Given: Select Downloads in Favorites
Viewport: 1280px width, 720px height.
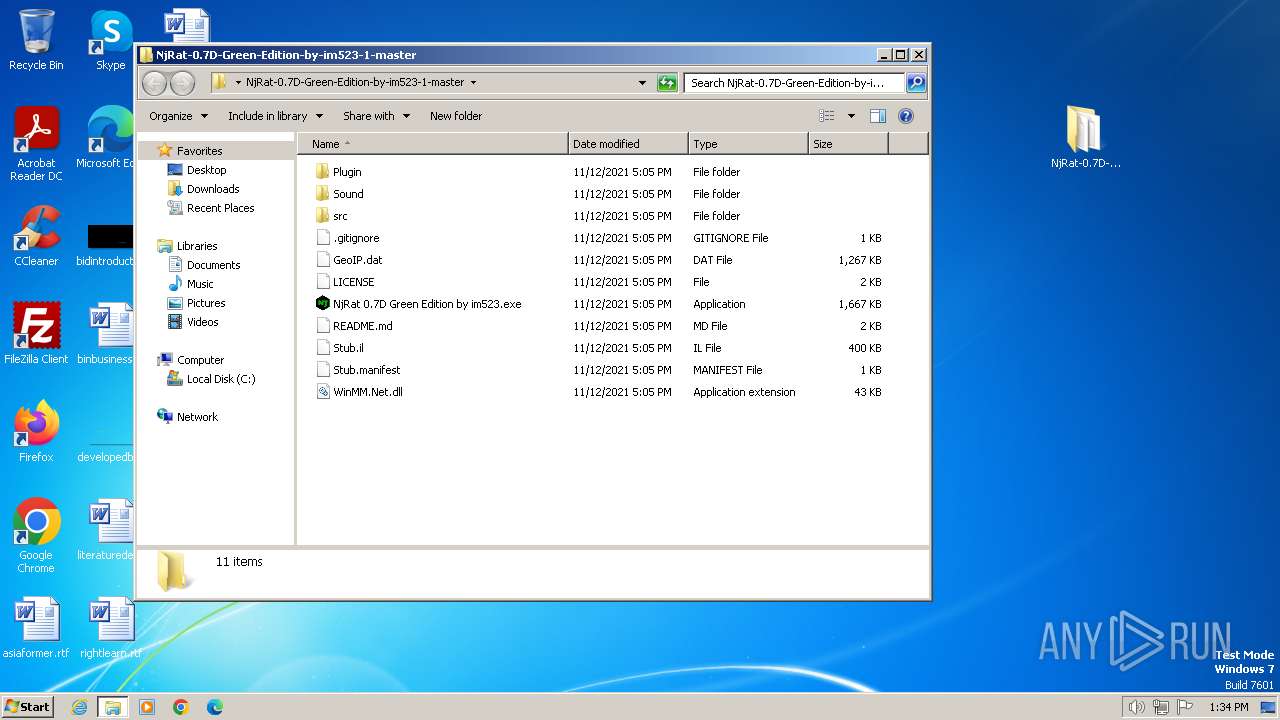Looking at the screenshot, I should click(213, 189).
